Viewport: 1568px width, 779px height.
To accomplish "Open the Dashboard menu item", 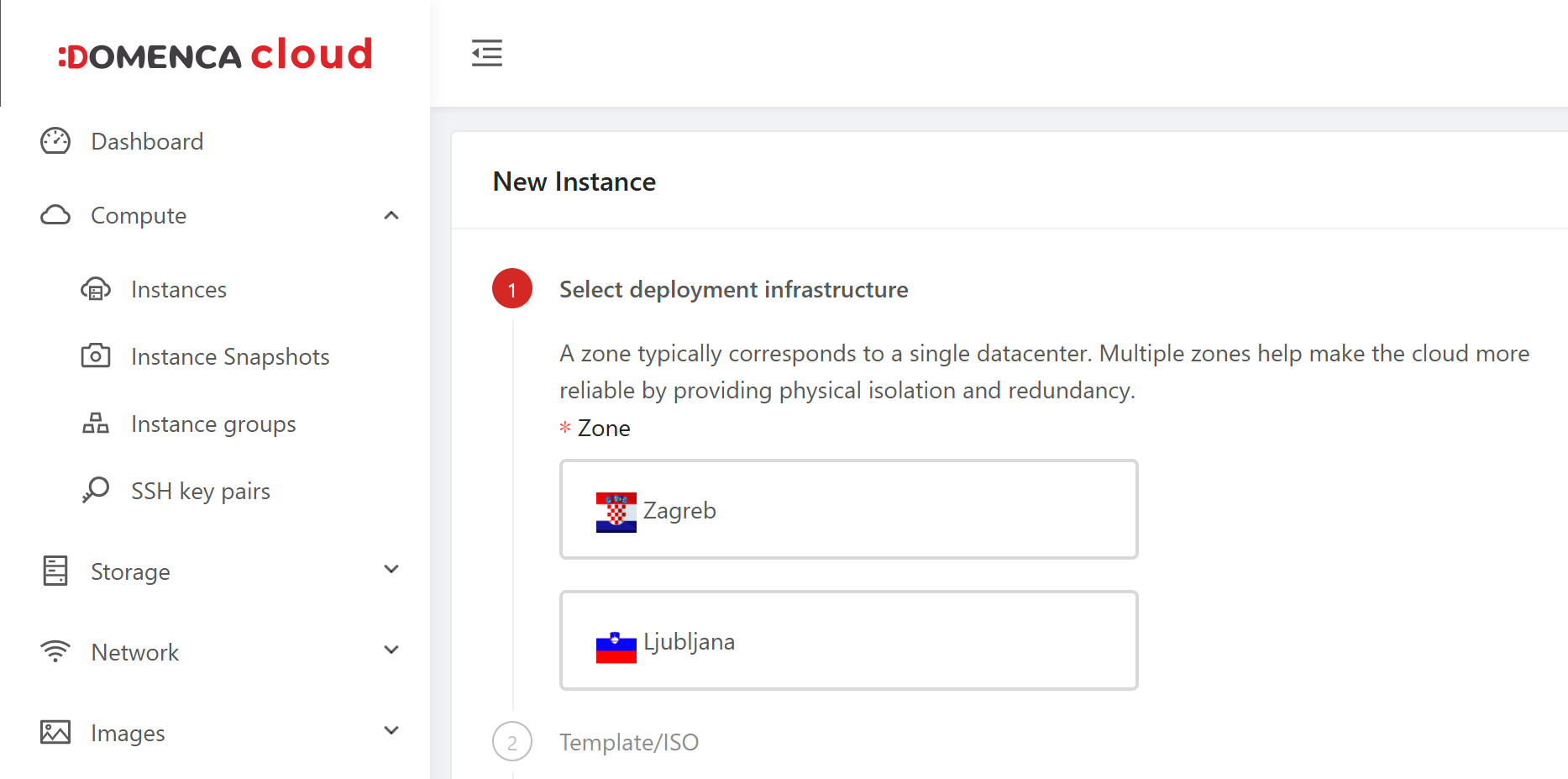I will point(147,141).
